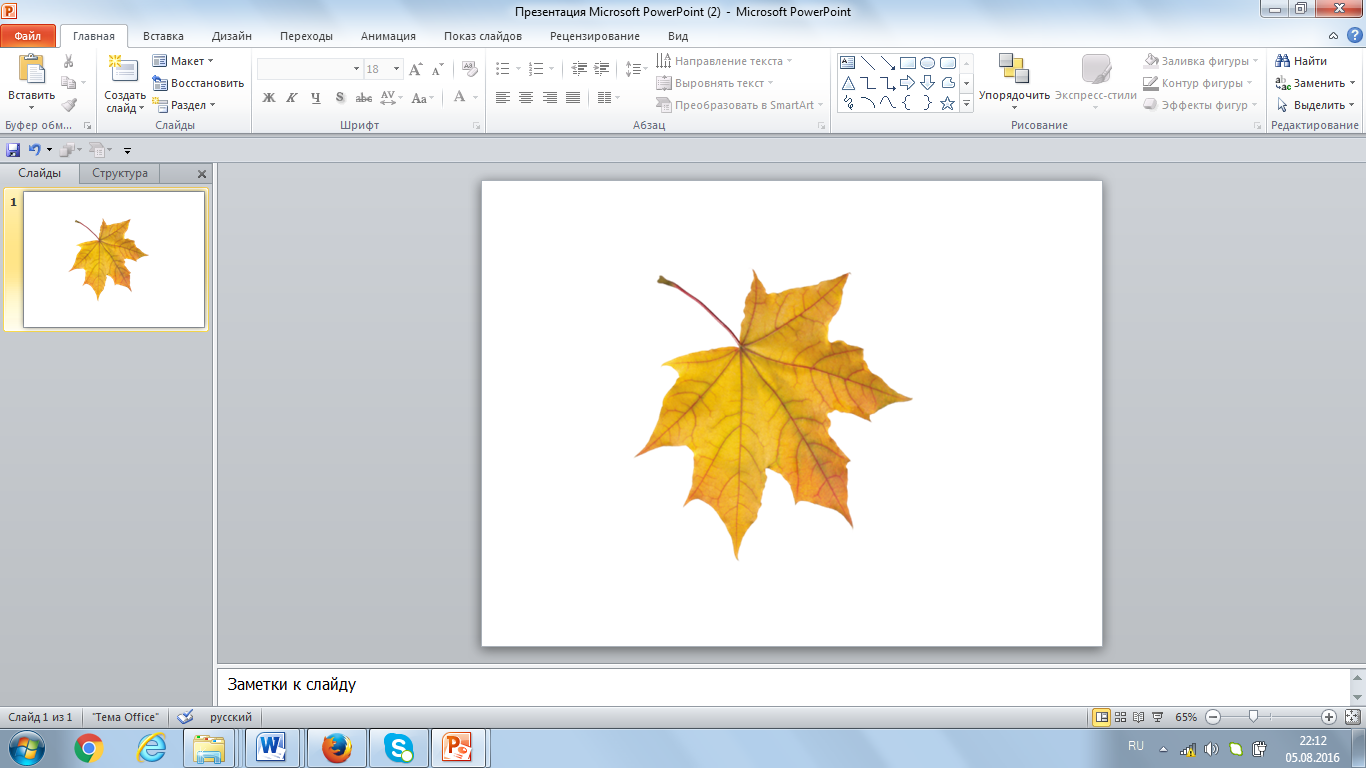Click the Вставить paste button
This screenshot has width=1366, height=768.
(x=32, y=82)
